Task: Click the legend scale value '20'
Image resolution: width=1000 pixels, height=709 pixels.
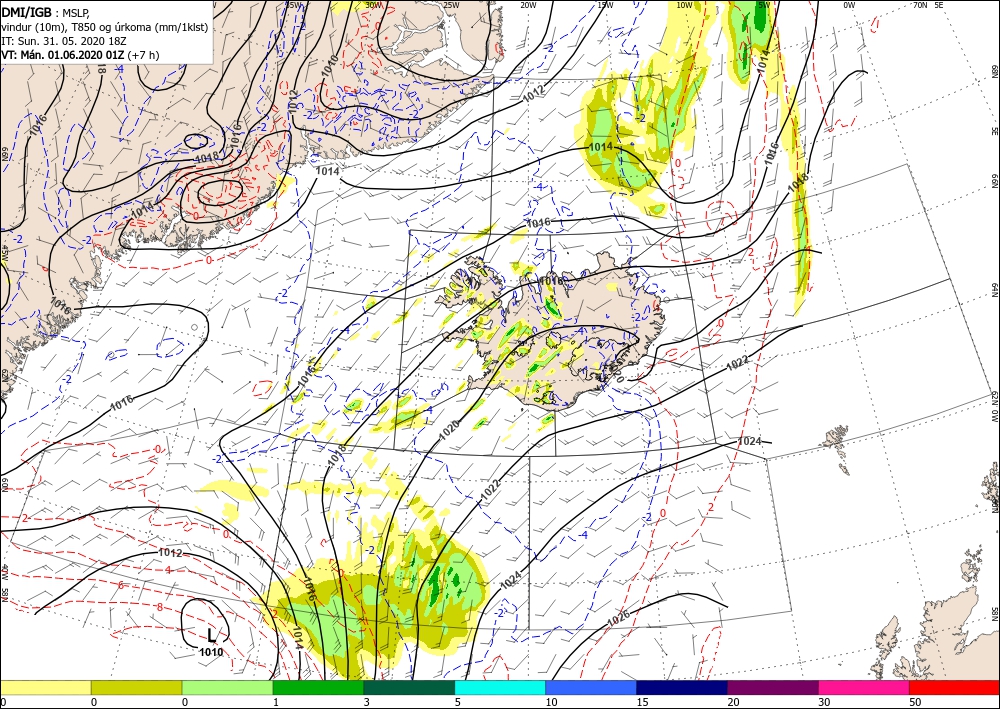Action: [x=733, y=702]
